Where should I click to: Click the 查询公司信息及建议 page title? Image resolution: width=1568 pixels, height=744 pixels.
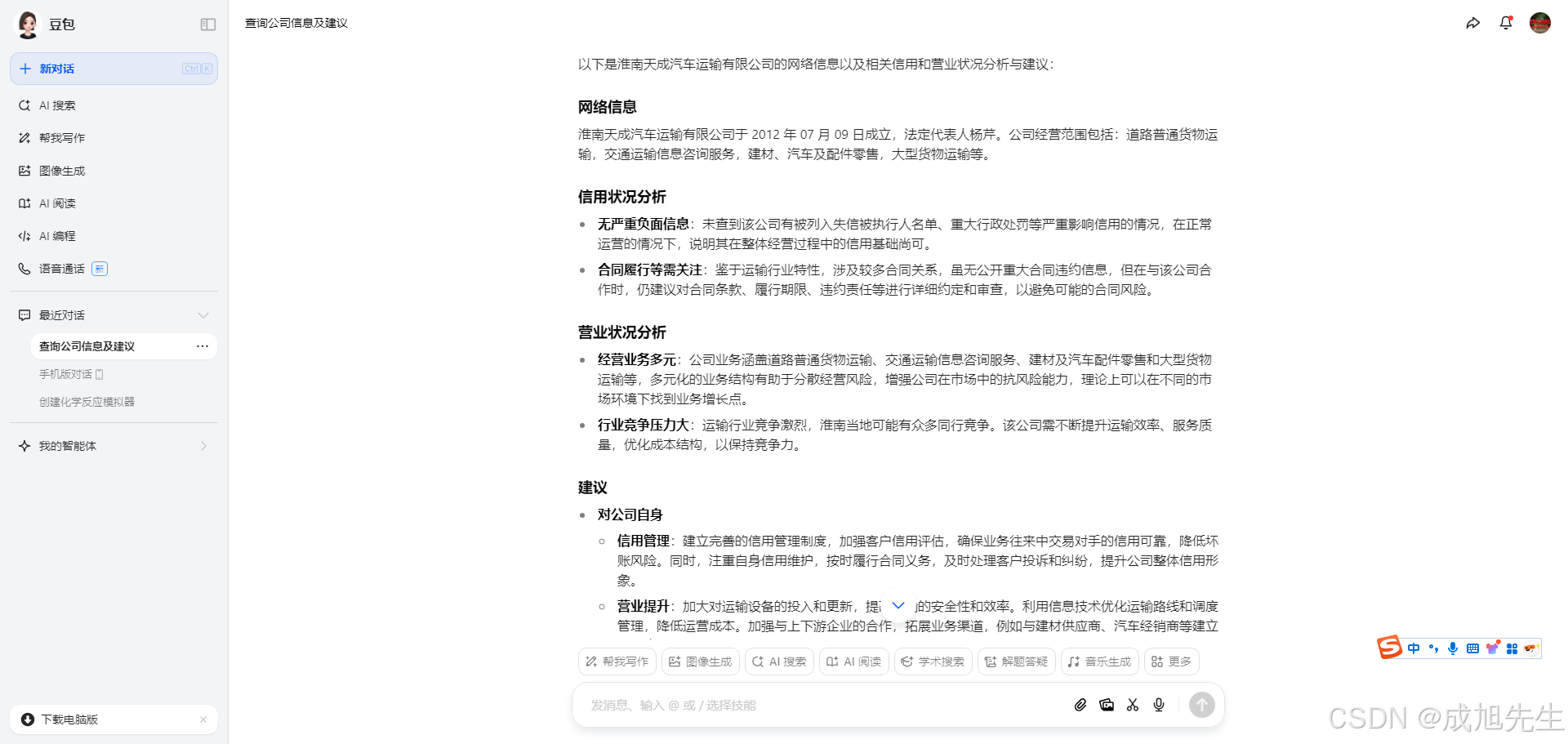[x=296, y=23]
